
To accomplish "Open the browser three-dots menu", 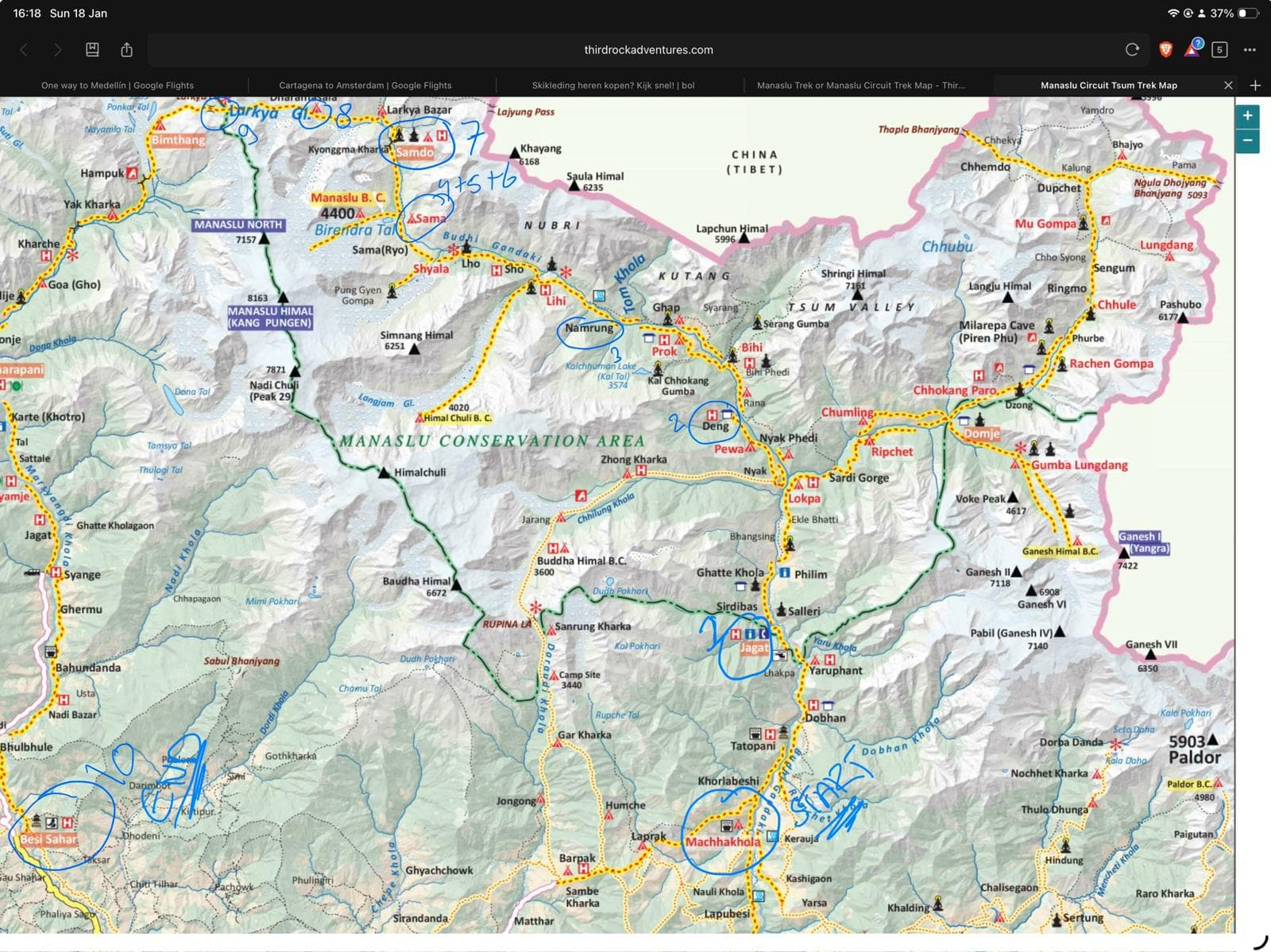I will [x=1250, y=49].
